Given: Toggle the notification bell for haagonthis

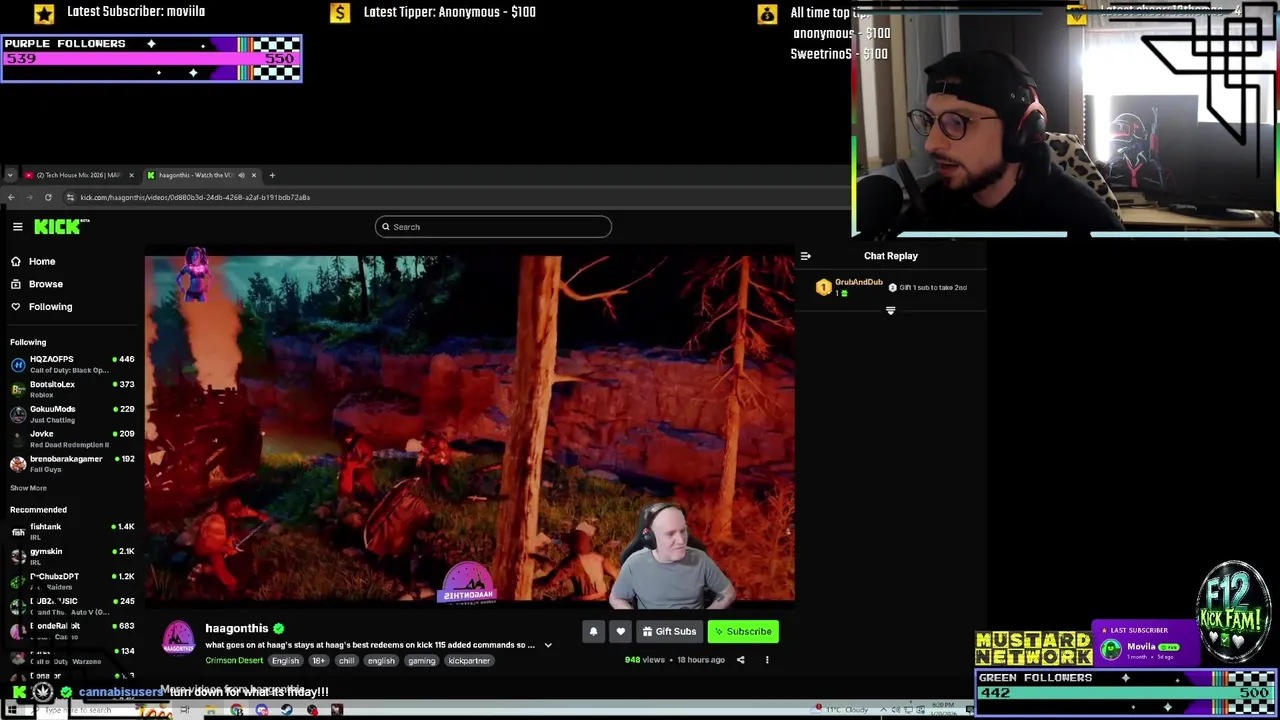Looking at the screenshot, I should [593, 632].
